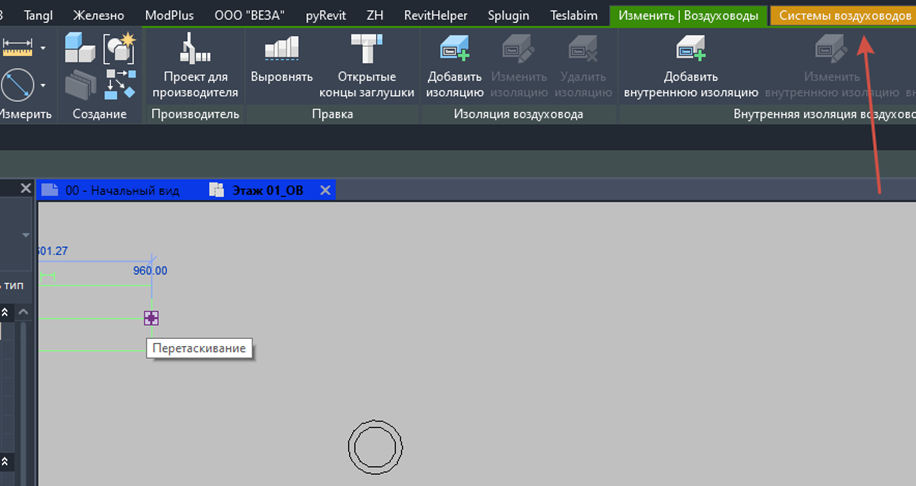Screen dimensions: 916x486
Task: Click Добавить изоляцию duct insulation button
Action: pos(454,66)
